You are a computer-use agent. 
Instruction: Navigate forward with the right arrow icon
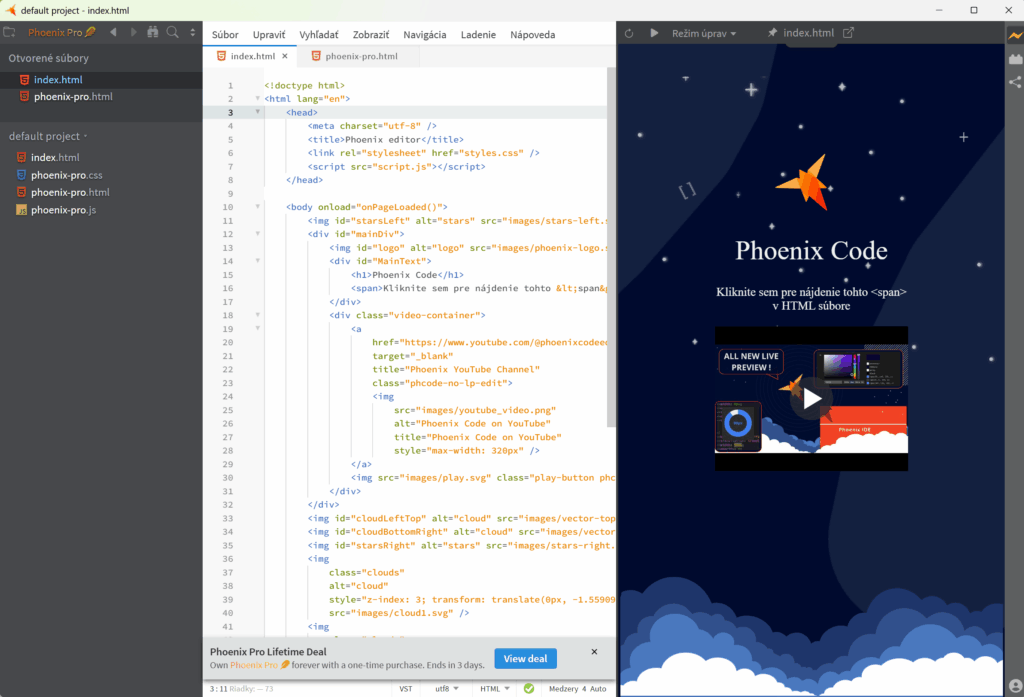point(133,32)
